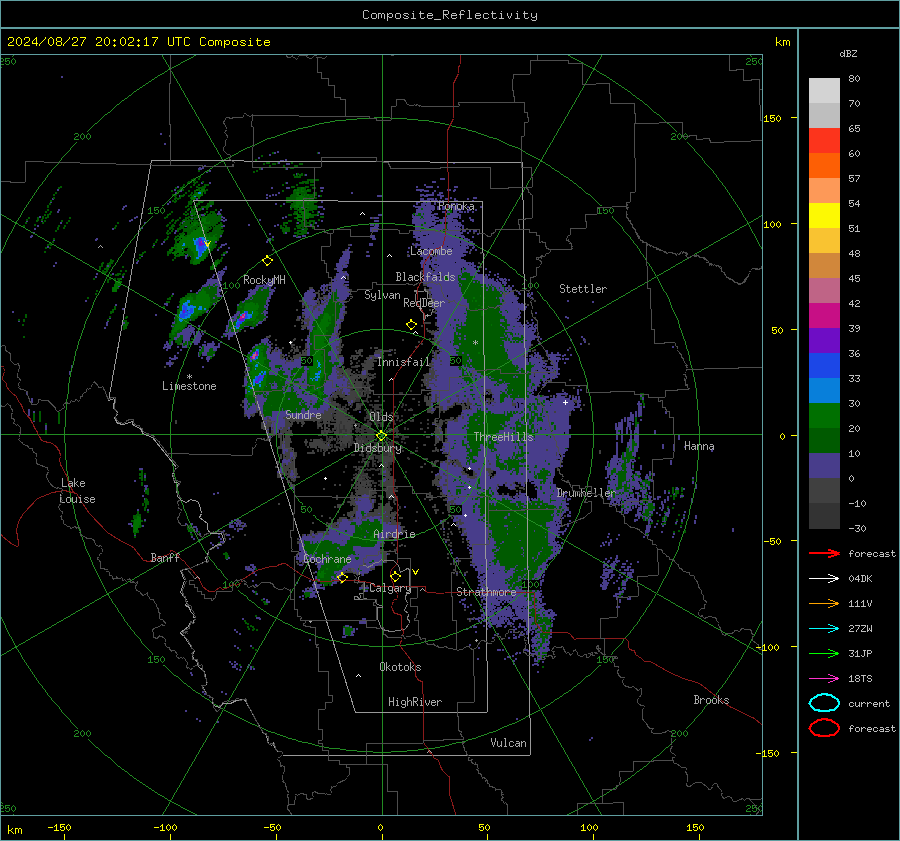Screen dimensions: 900x841
Task: Click the Innisfail city label
Action: (x=403, y=362)
